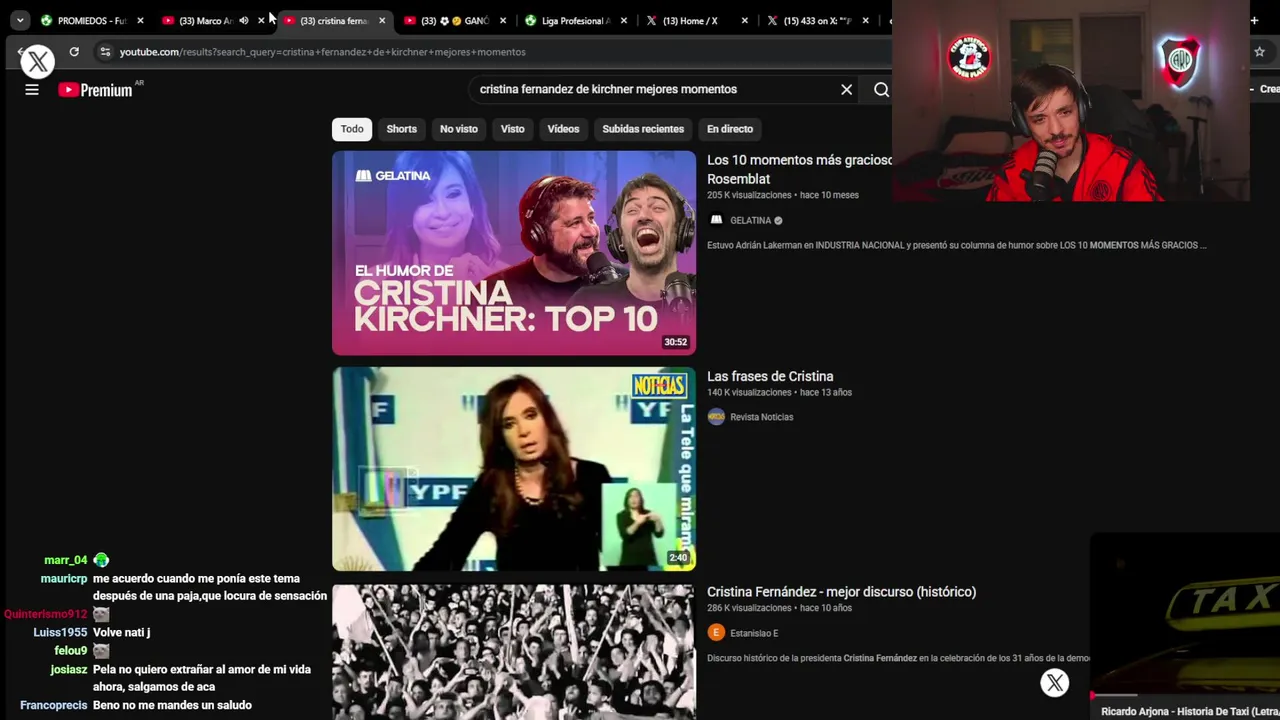Close the (33) GANÓ tab

(x=503, y=20)
